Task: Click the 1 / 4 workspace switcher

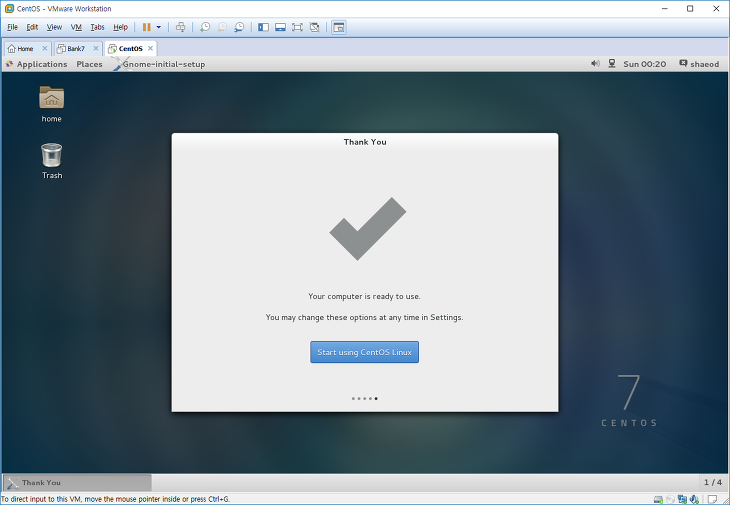Action: (x=713, y=483)
